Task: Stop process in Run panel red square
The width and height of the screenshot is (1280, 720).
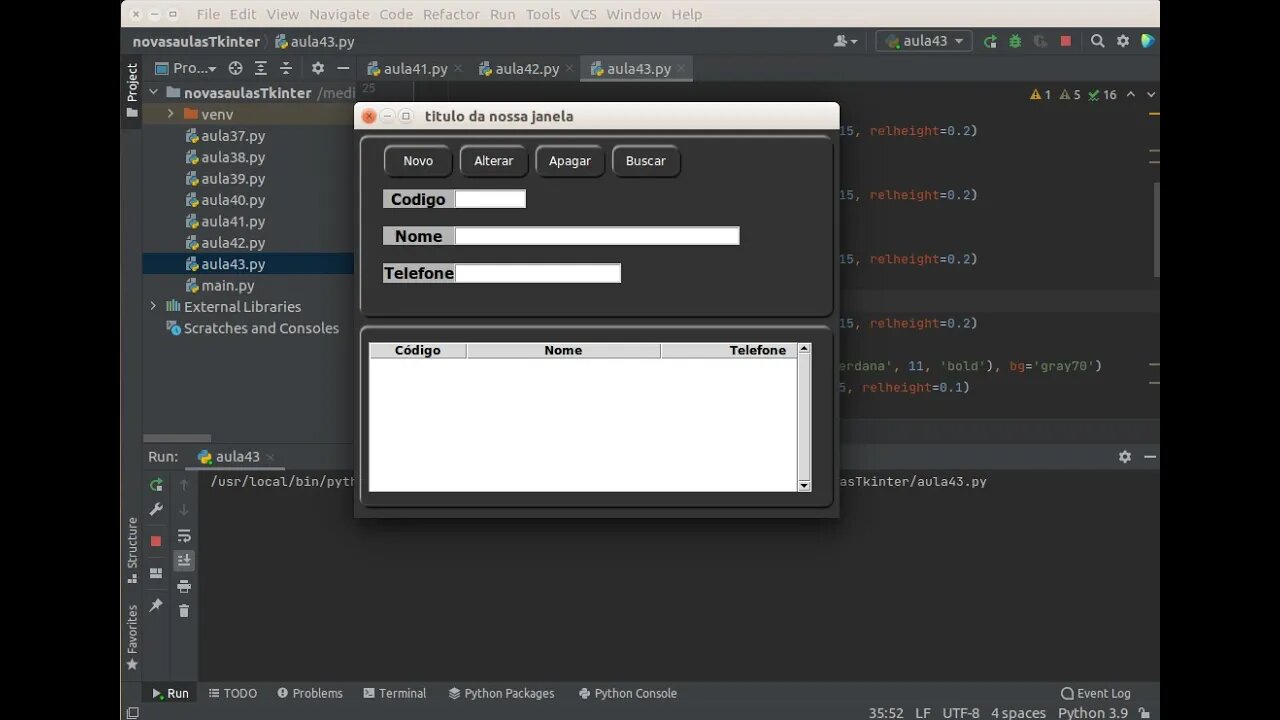Action: click(x=156, y=541)
